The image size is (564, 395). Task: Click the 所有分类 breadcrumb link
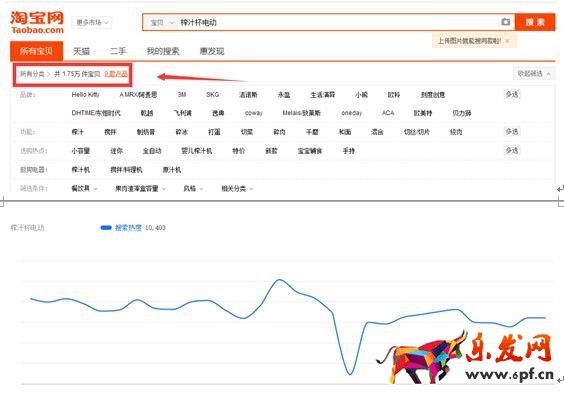pyautogui.click(x=32, y=74)
